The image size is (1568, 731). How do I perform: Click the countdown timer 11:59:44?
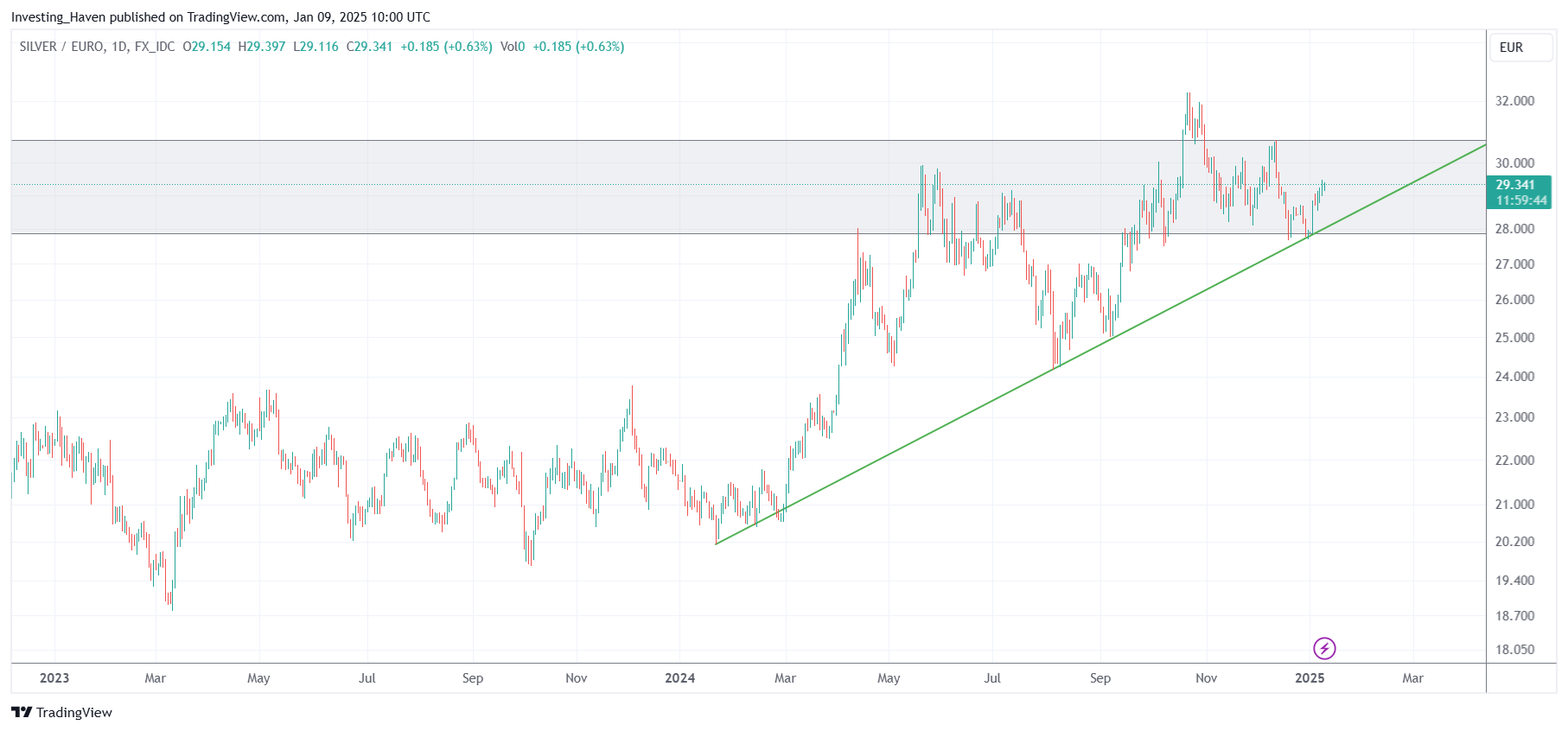coord(1521,200)
